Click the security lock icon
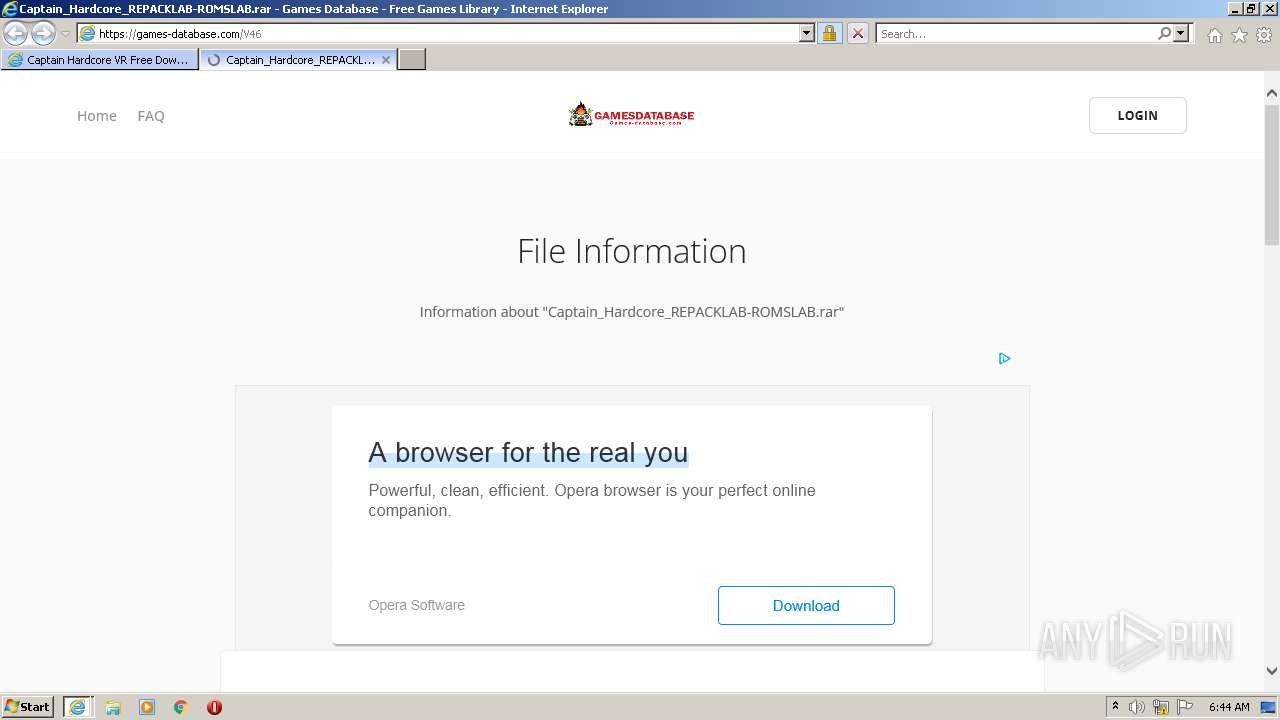This screenshot has width=1280, height=720. [829, 34]
